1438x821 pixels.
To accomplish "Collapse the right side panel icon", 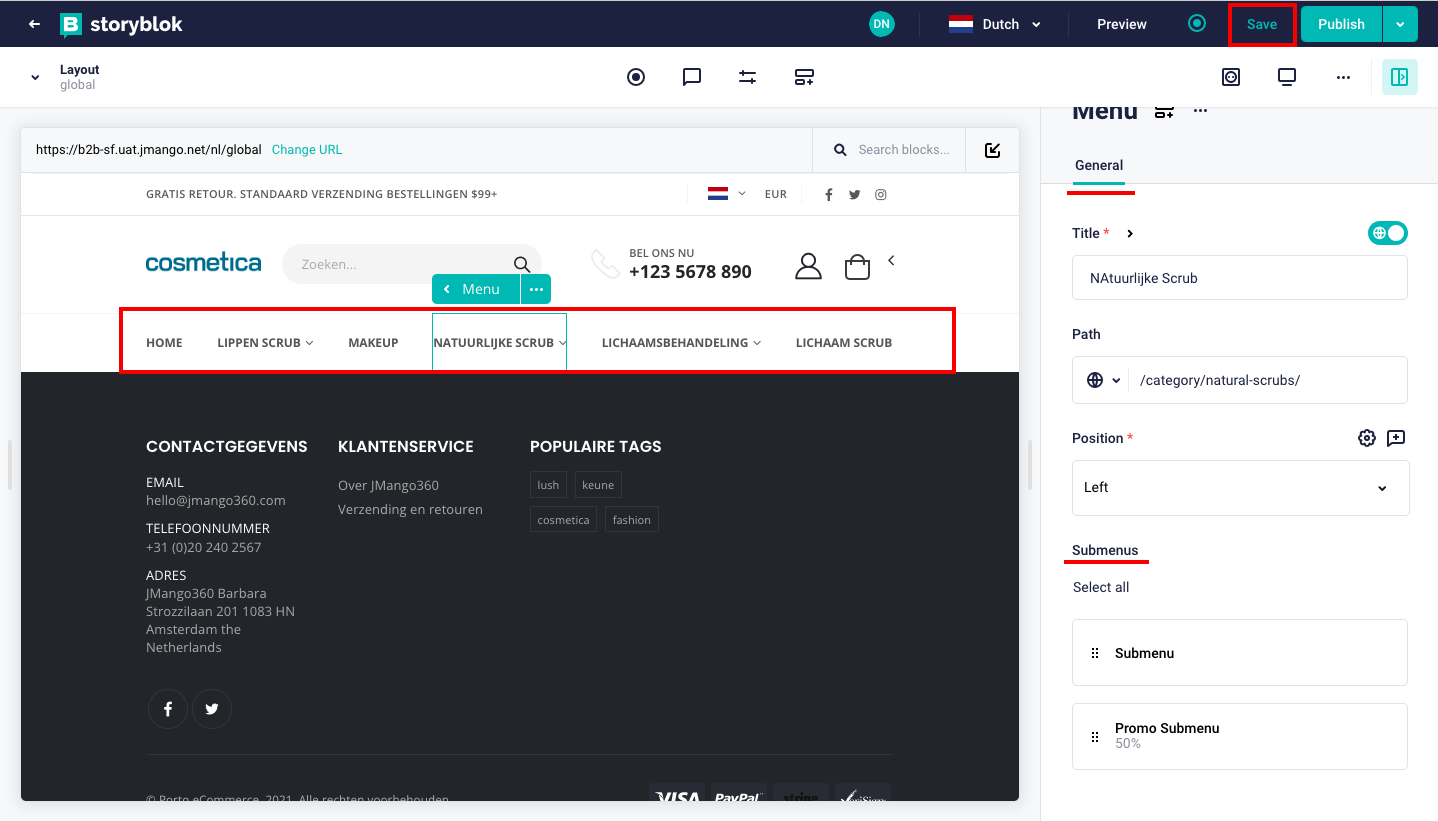I will [1399, 77].
